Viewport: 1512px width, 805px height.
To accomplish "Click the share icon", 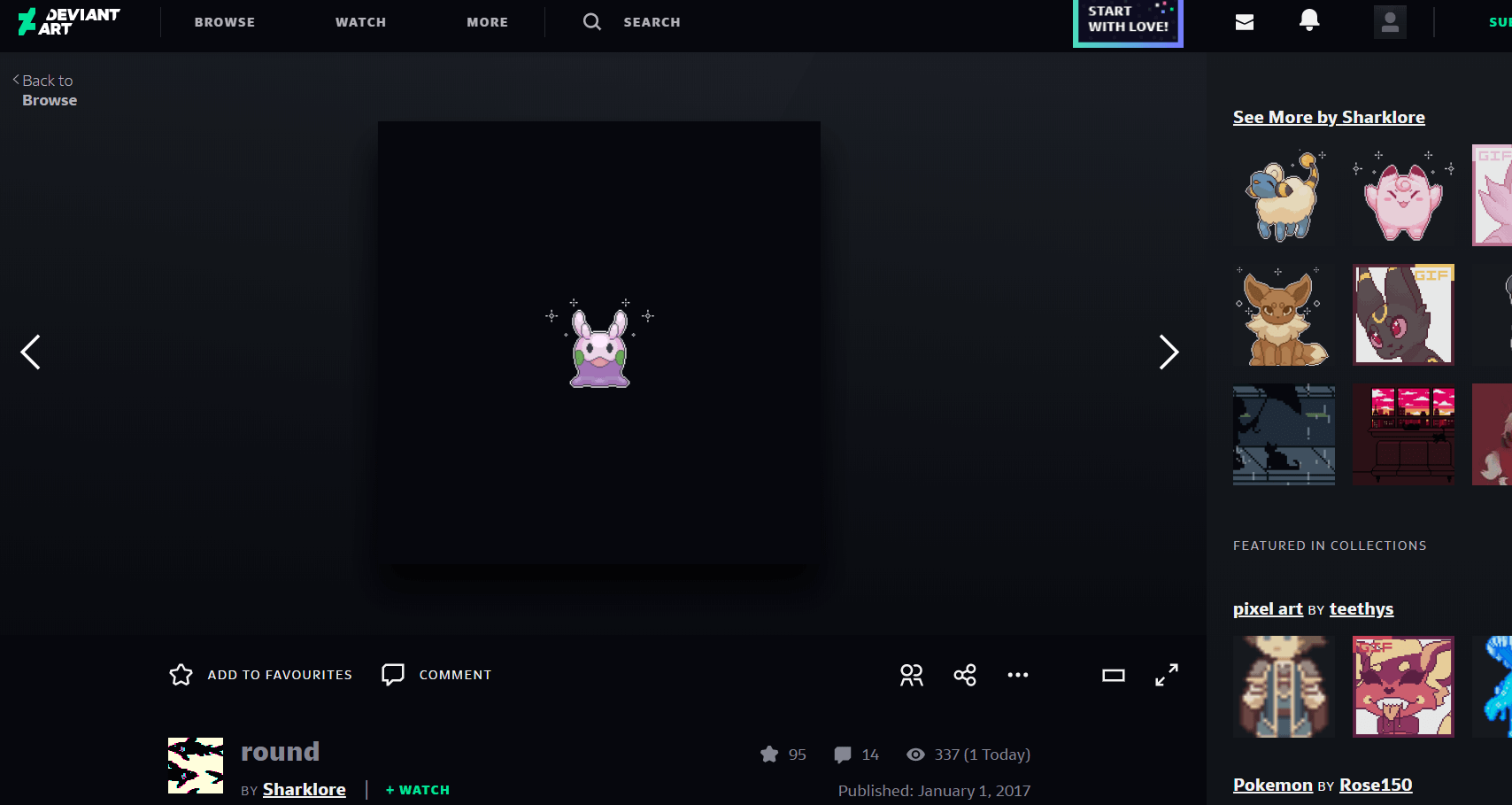I will (x=965, y=675).
